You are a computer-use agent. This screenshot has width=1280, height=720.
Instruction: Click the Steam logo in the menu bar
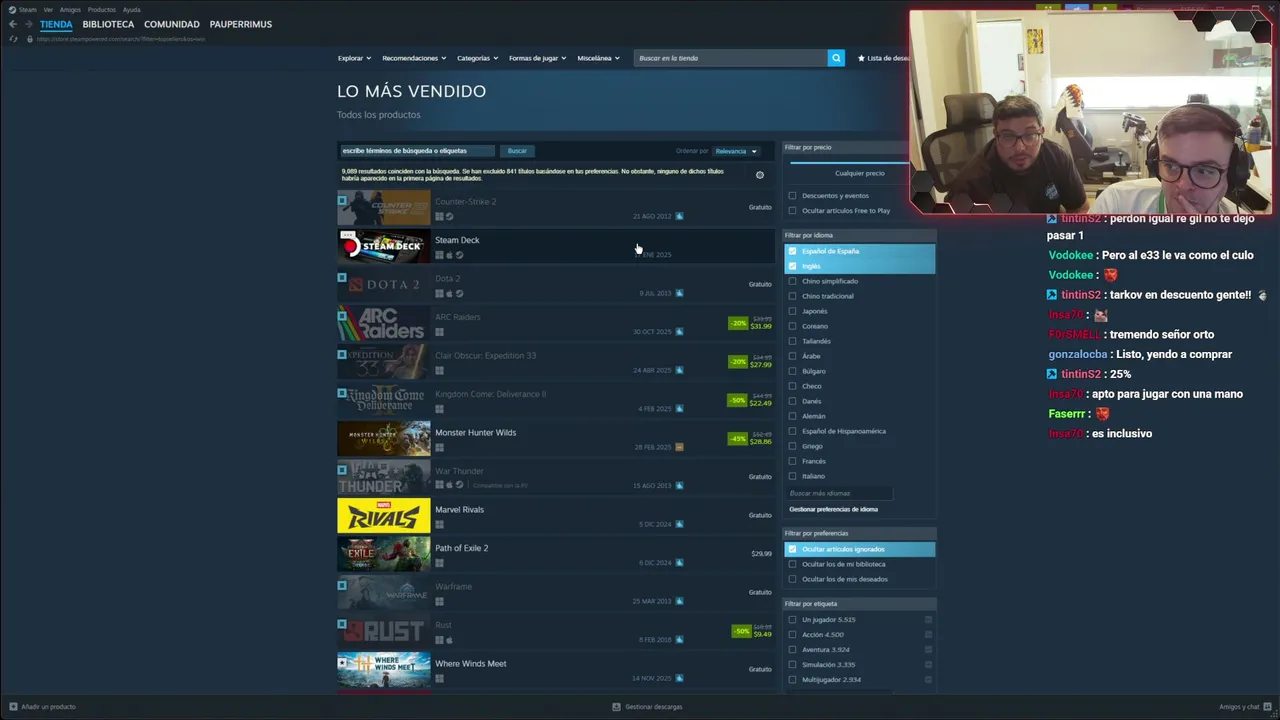[12, 10]
